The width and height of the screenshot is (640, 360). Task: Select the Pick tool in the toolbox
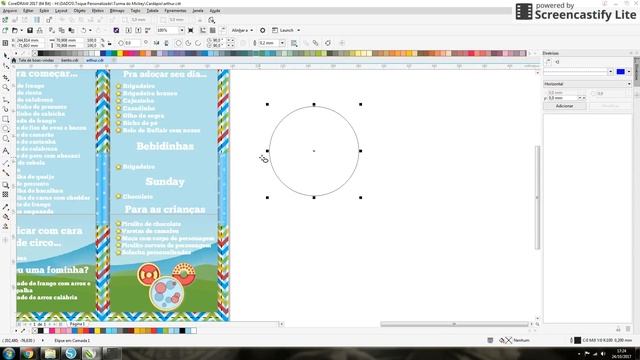tap(6, 56)
